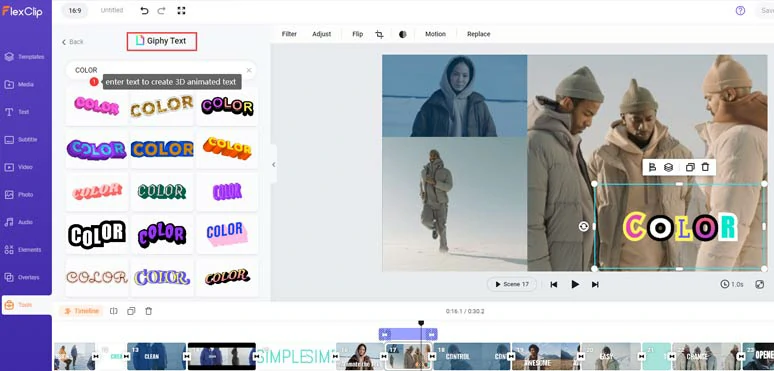Go back from Giphy Text panel
Image resolution: width=774 pixels, height=371 pixels.
pos(73,42)
